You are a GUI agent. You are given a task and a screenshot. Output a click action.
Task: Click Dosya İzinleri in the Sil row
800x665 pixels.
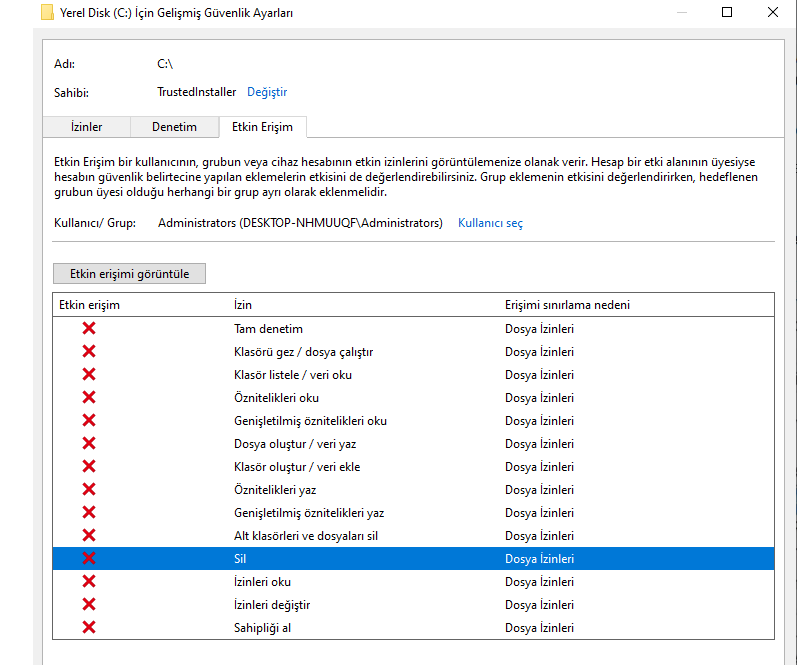[x=539, y=558]
